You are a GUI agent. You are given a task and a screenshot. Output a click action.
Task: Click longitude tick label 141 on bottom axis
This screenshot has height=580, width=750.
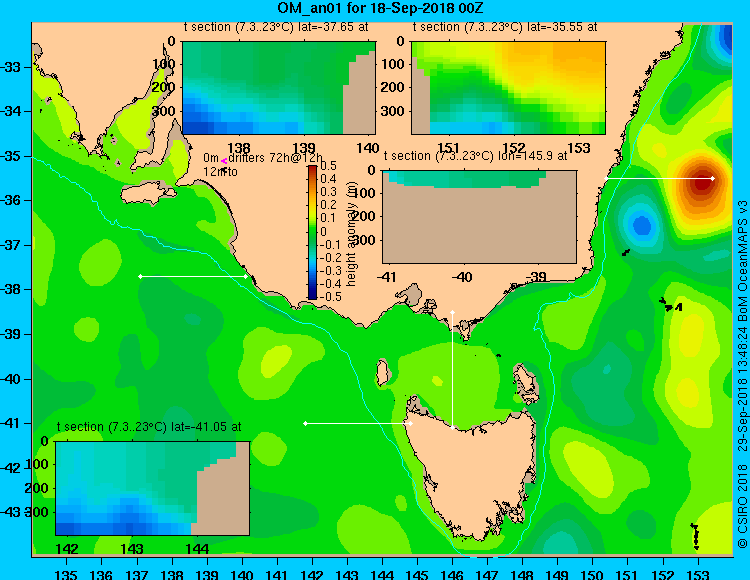pos(276,574)
